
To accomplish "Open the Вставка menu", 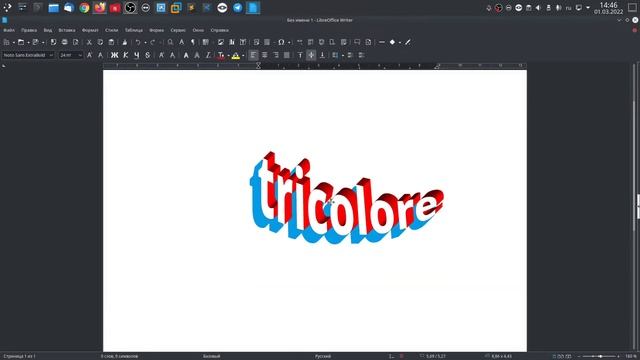I will [67, 30].
